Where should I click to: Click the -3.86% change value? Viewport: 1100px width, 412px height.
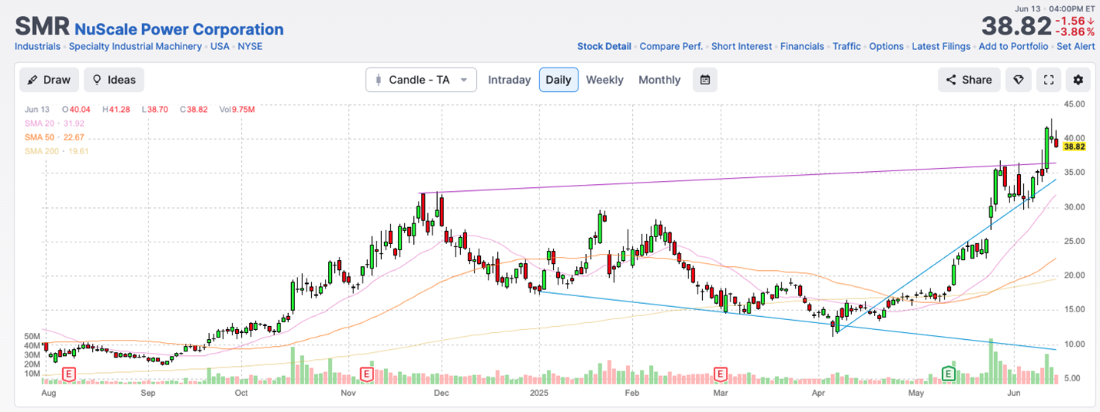pos(1075,32)
